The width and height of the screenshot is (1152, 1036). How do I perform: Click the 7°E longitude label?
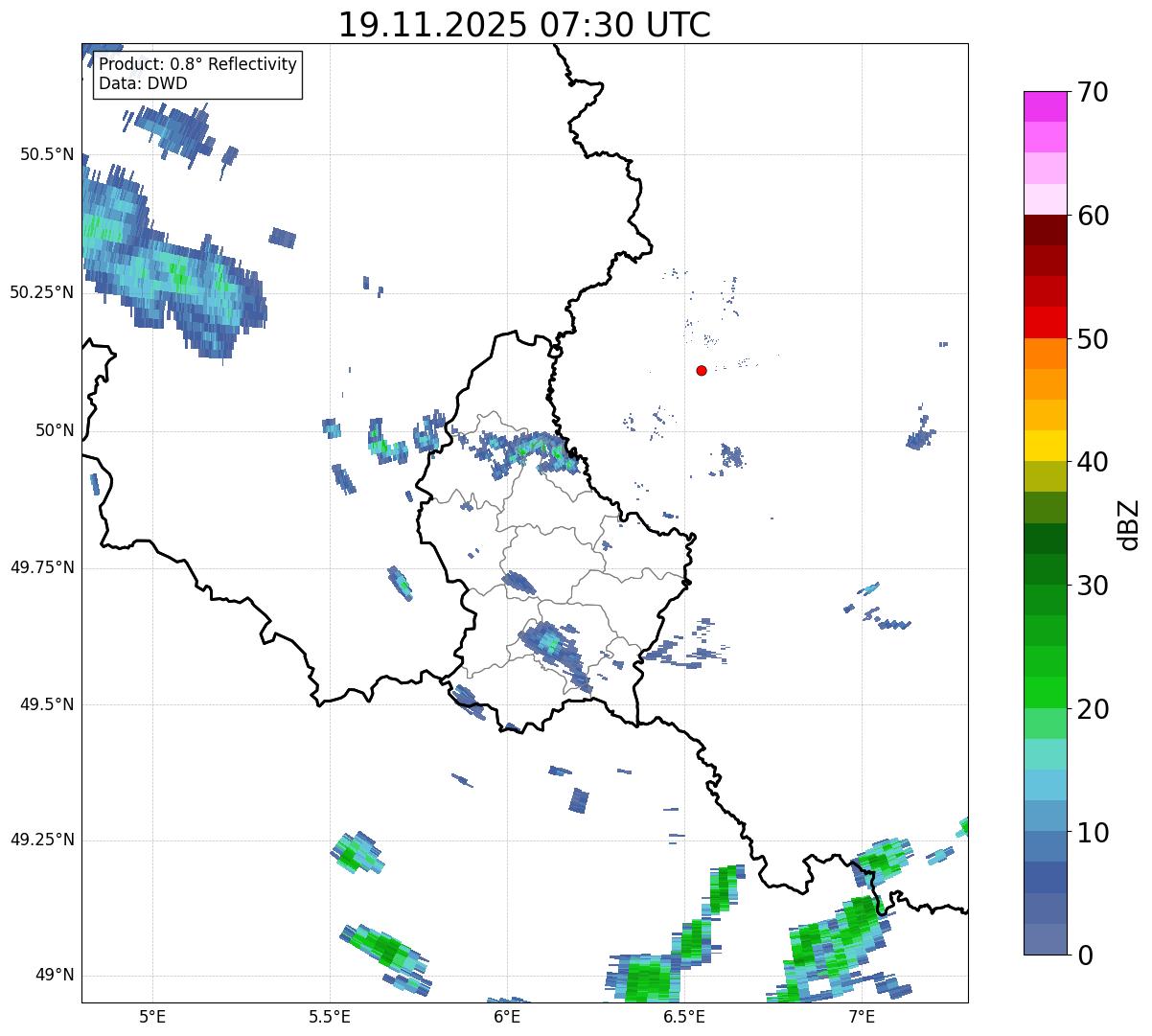pyautogui.click(x=862, y=1016)
